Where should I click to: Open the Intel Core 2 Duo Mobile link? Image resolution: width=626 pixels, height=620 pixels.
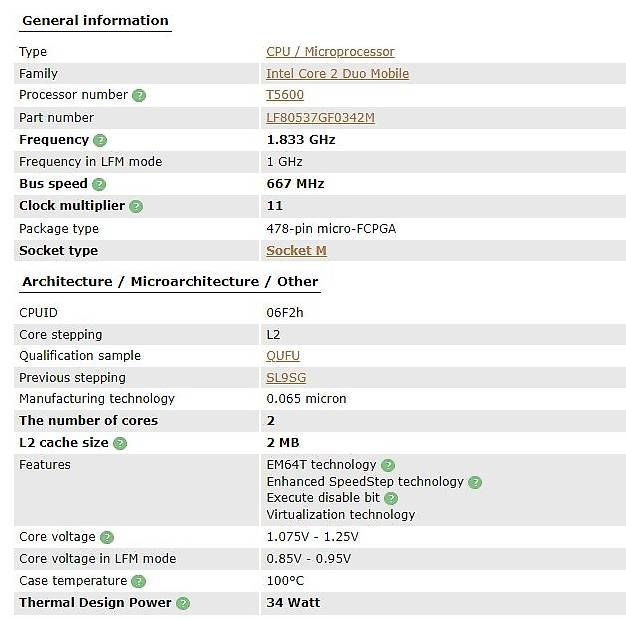tap(337, 74)
